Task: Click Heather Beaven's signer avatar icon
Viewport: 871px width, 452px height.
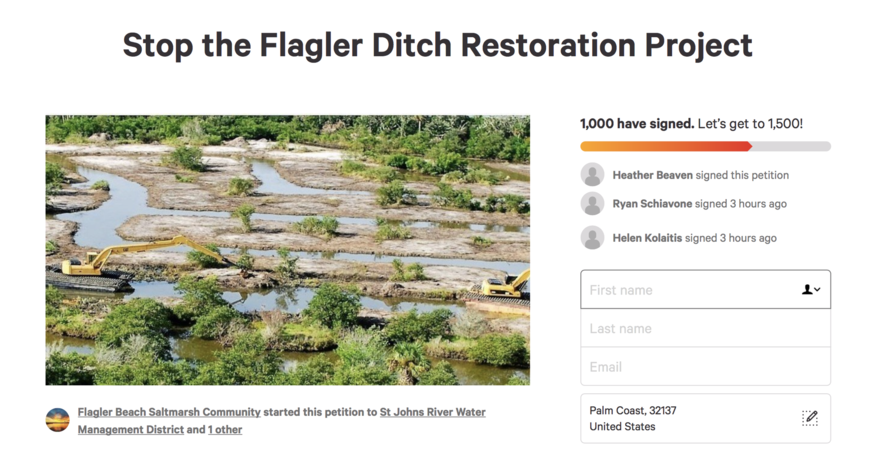Action: point(592,175)
